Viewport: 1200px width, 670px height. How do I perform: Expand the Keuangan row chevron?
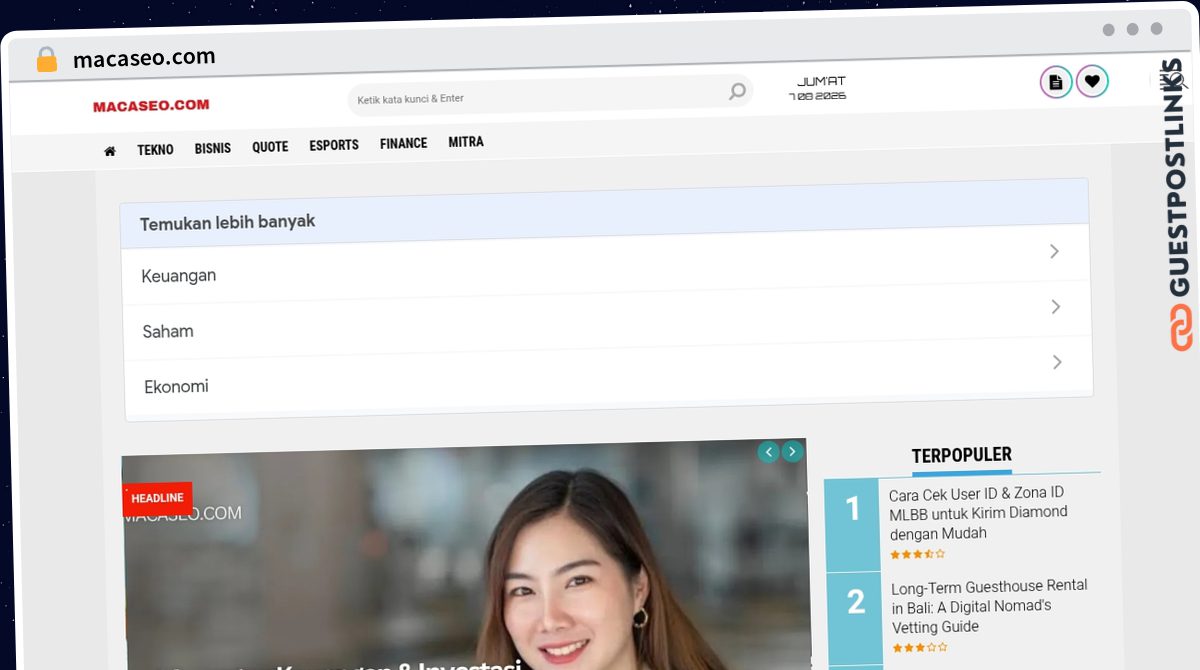(x=1054, y=252)
